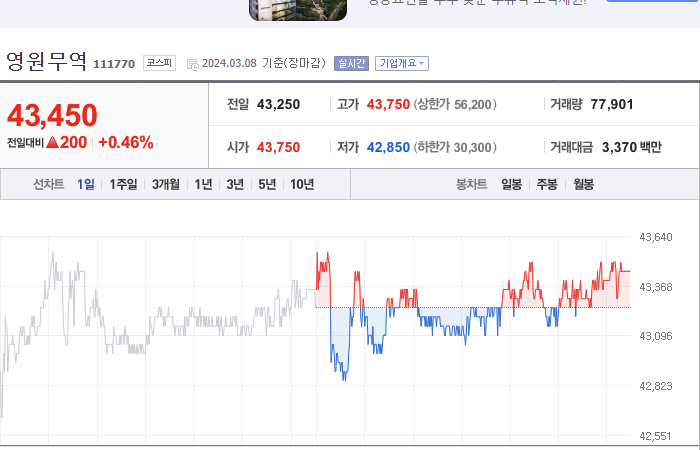Click the red up-triangle change indicator

tap(53, 142)
